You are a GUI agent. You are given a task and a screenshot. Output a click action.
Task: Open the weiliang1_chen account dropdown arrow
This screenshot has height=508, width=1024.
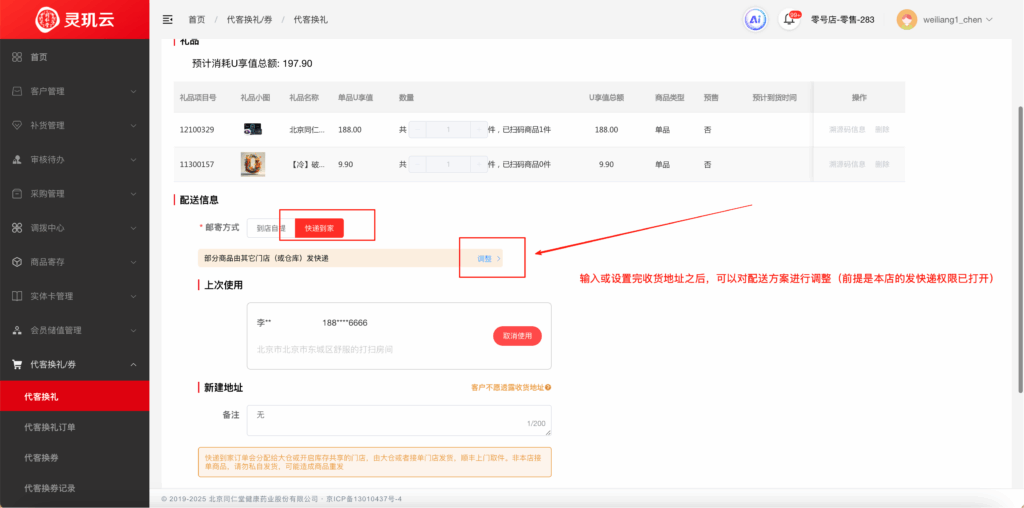(x=990, y=19)
